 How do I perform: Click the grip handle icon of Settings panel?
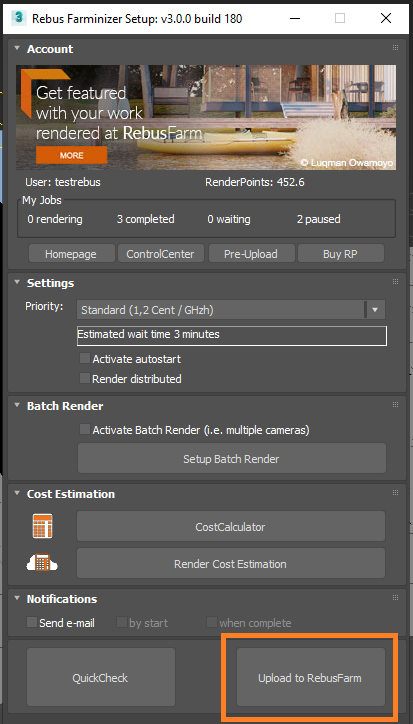tap(395, 282)
